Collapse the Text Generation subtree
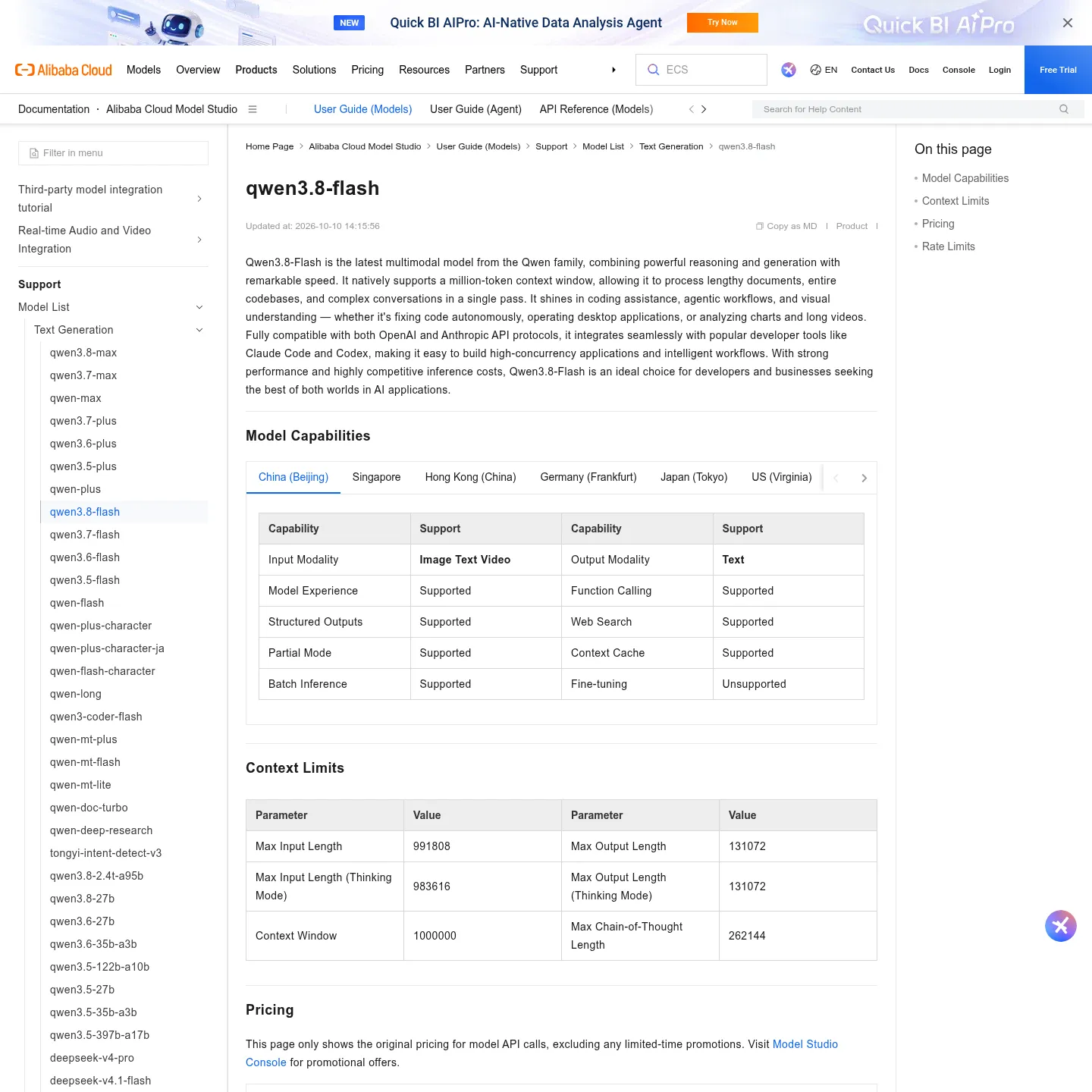The width and height of the screenshot is (1092, 1092). pyautogui.click(x=199, y=330)
